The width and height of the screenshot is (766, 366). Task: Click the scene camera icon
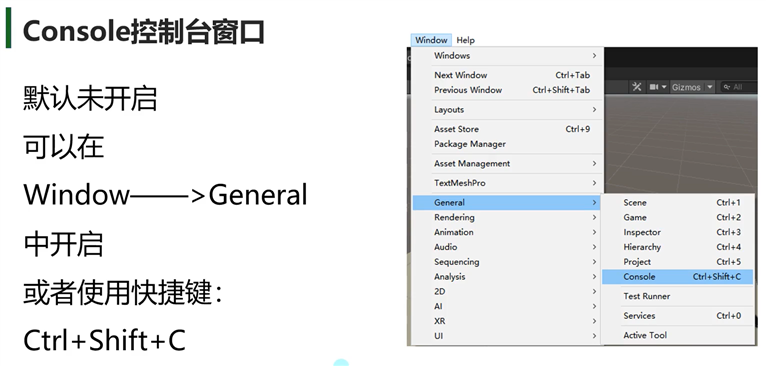click(654, 87)
